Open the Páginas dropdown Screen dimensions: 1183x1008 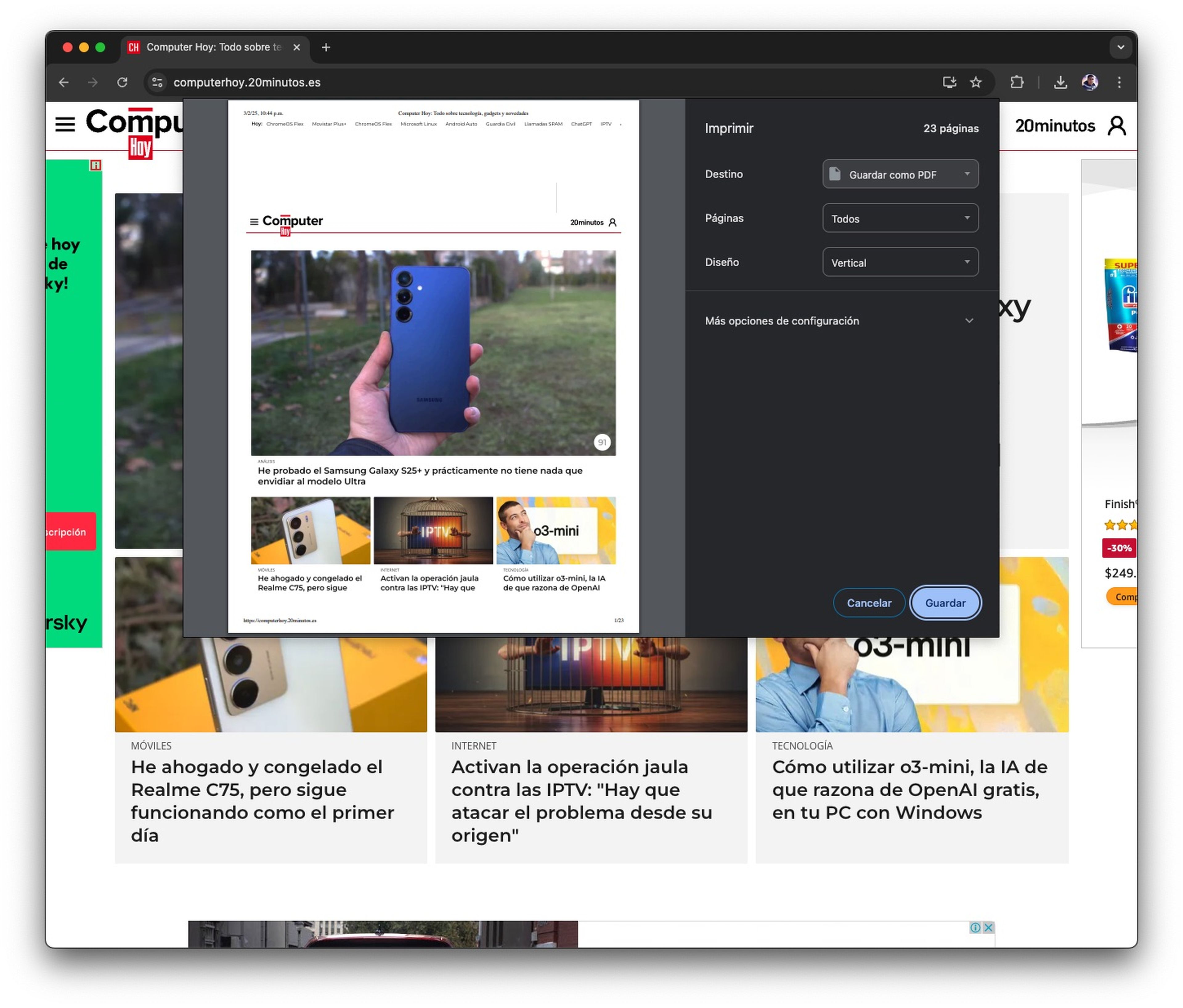pyautogui.click(x=900, y=218)
